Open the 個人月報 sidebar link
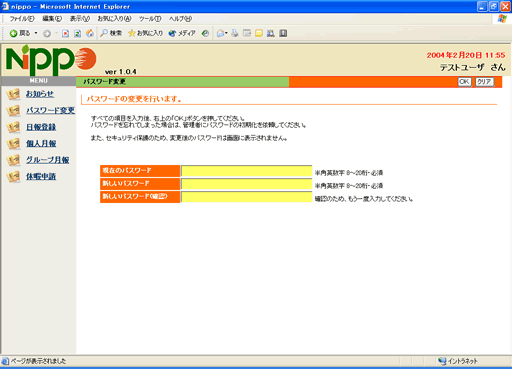Screen dimensions: 512x369 [41, 143]
